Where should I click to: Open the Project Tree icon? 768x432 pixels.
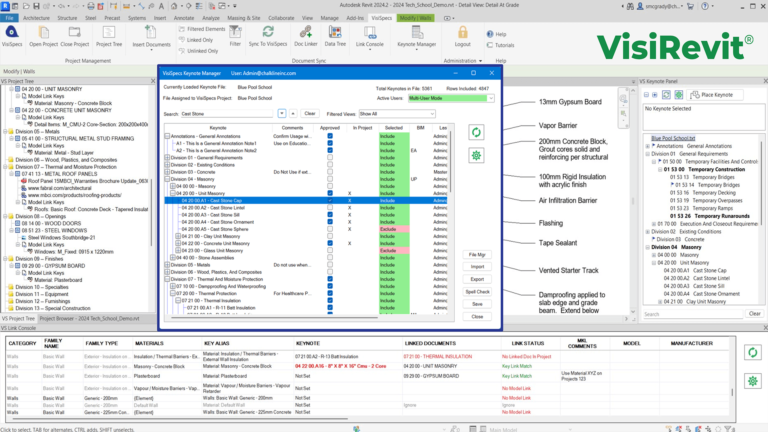tap(111, 34)
